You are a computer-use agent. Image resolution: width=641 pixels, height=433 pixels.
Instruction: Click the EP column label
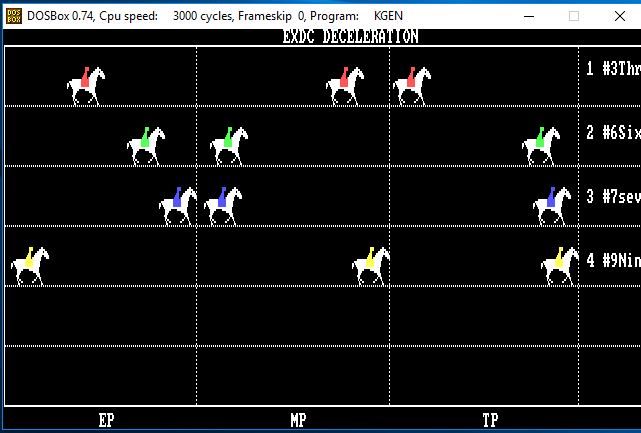[106, 420]
